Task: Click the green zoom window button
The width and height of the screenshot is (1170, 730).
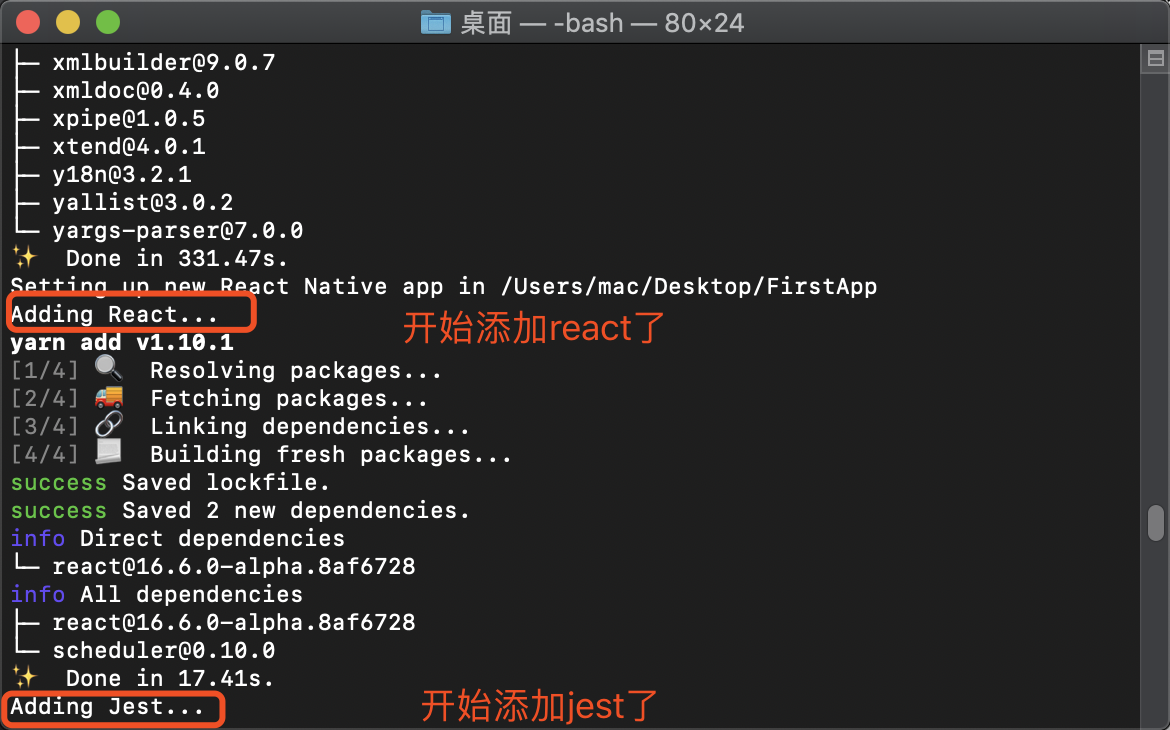Action: click(108, 22)
